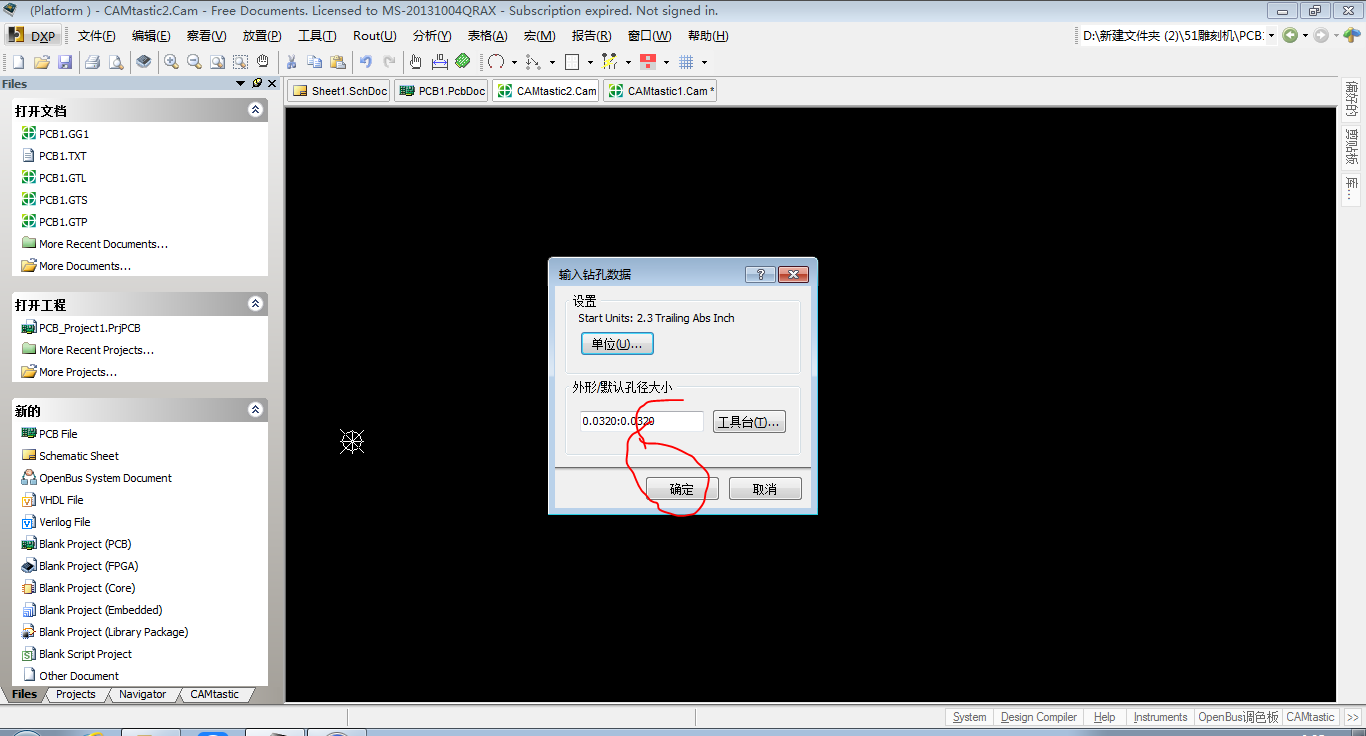The height and width of the screenshot is (736, 1366).
Task: Click the Design Compiler status bar button
Action: (1038, 717)
